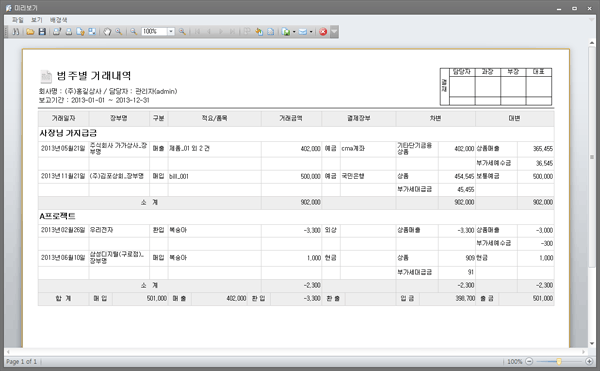Save the report with the floppy disk icon
The height and width of the screenshot is (371, 600).
tap(42, 32)
